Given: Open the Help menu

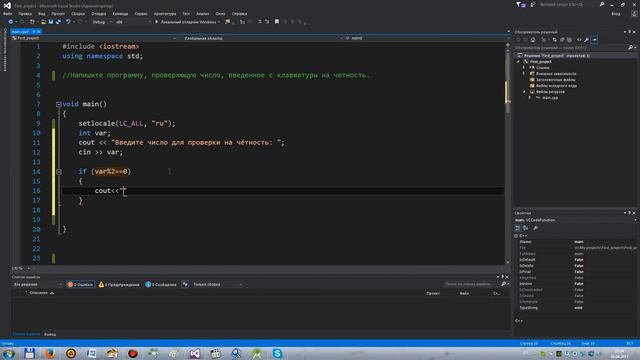Looking at the screenshot, I should (239, 13).
